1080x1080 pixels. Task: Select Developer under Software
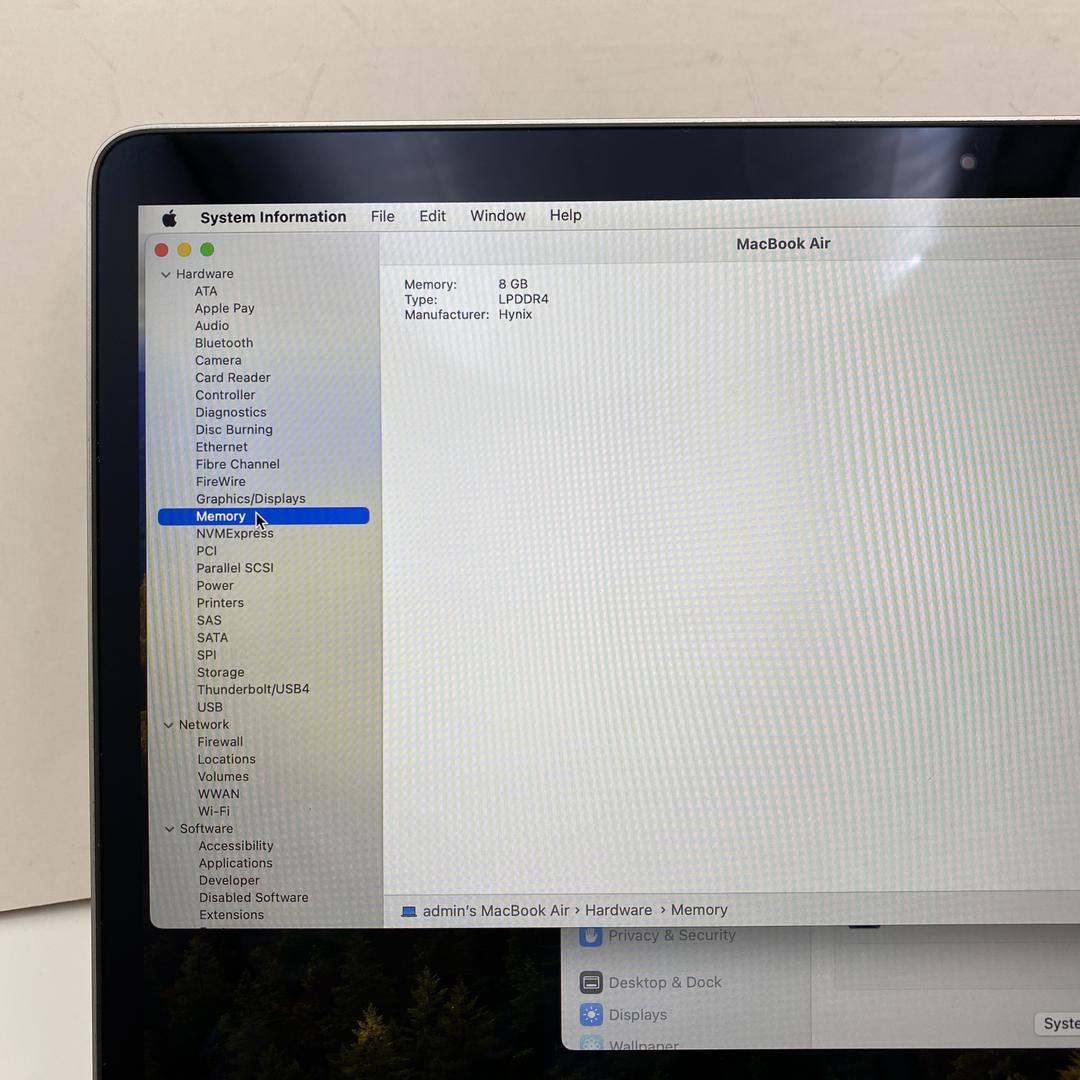click(x=229, y=880)
